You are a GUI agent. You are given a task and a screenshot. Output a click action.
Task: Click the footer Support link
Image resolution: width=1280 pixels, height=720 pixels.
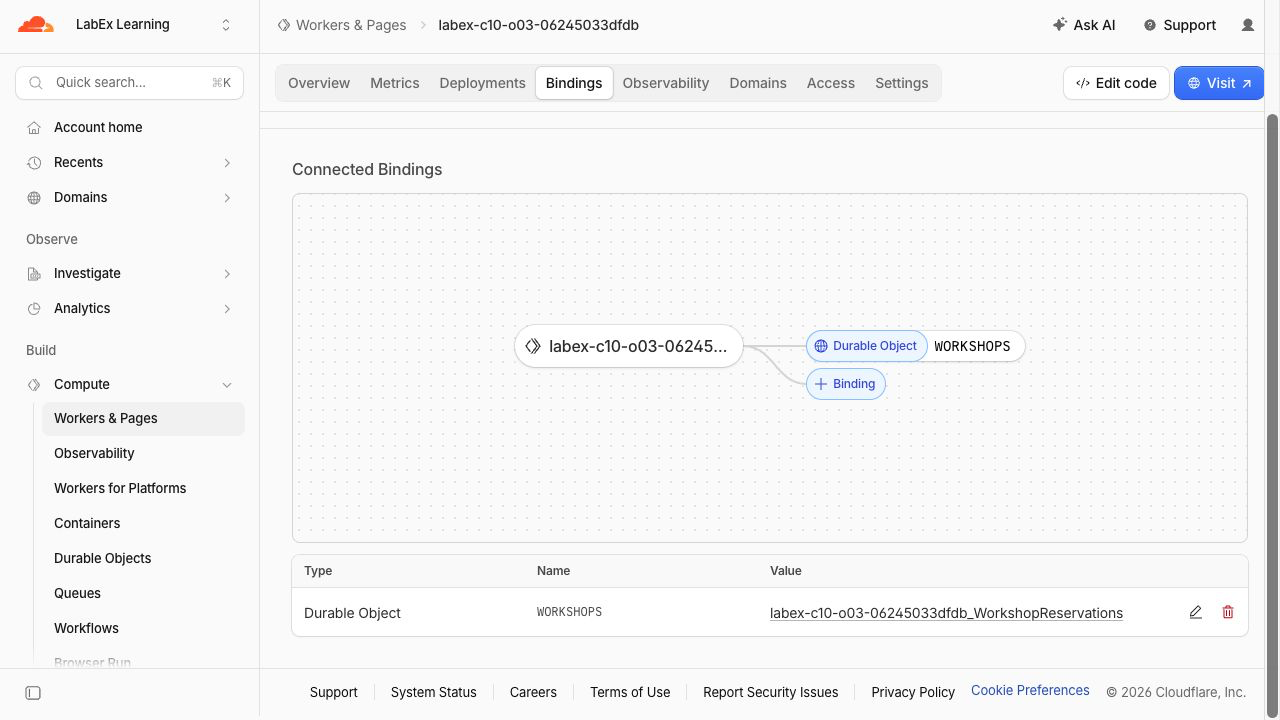click(333, 692)
